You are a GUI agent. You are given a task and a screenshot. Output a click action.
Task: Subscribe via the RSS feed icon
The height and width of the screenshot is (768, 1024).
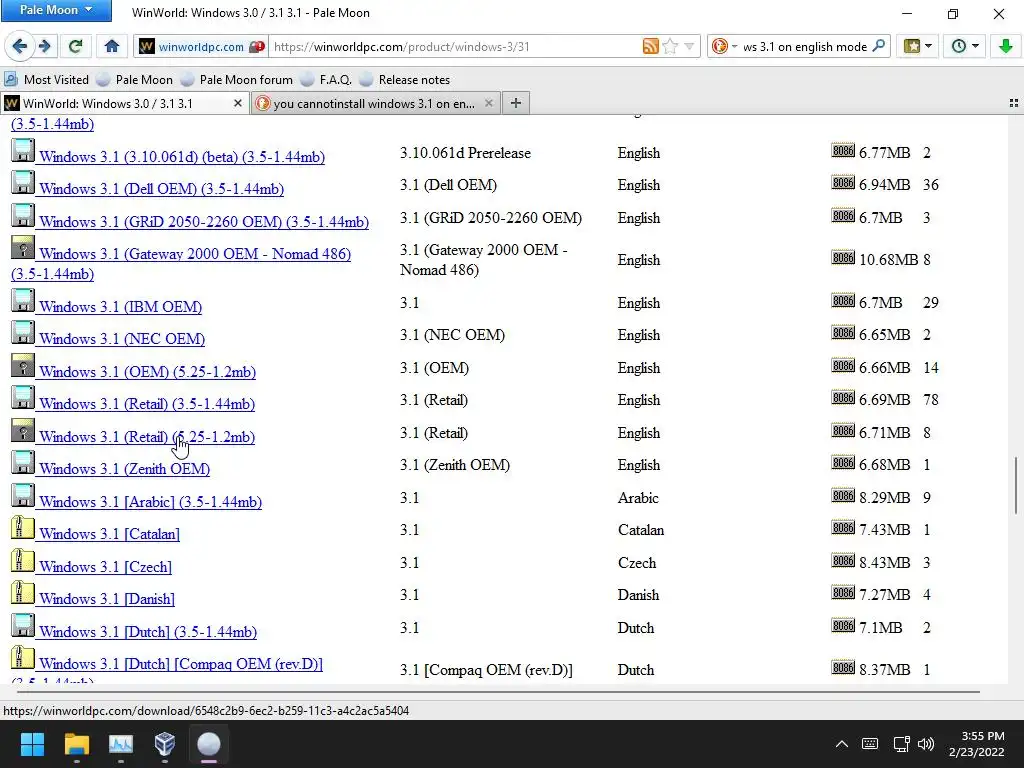click(650, 46)
